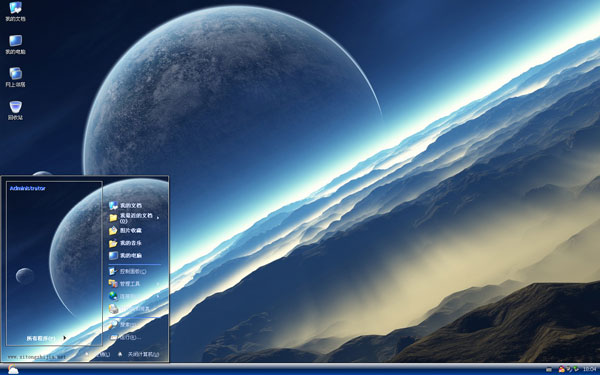Open the 我的电脑 desktop icon
The image size is (600, 375).
tap(15, 44)
